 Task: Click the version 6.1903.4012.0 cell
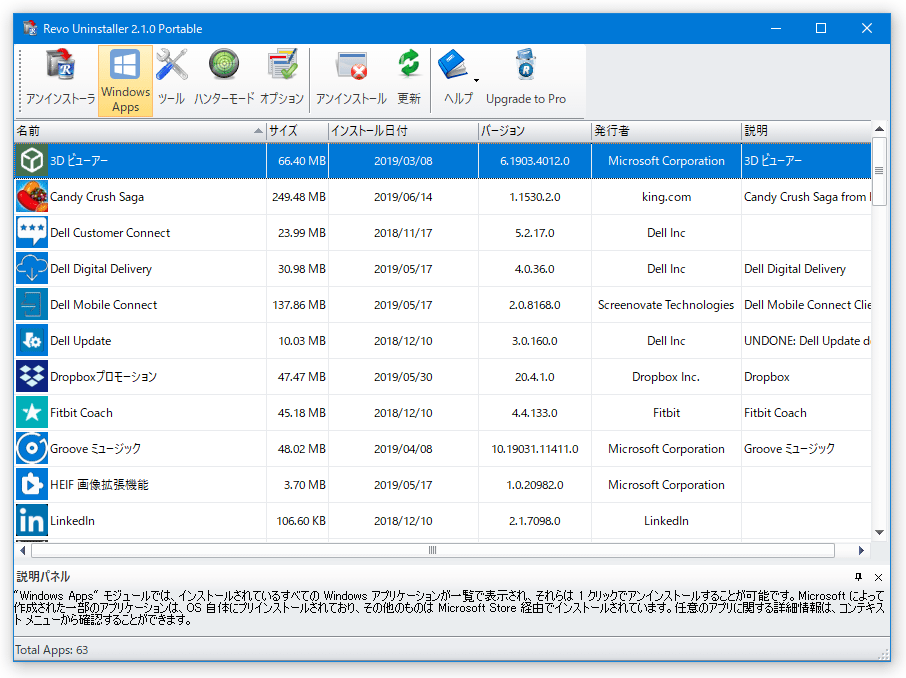(535, 161)
